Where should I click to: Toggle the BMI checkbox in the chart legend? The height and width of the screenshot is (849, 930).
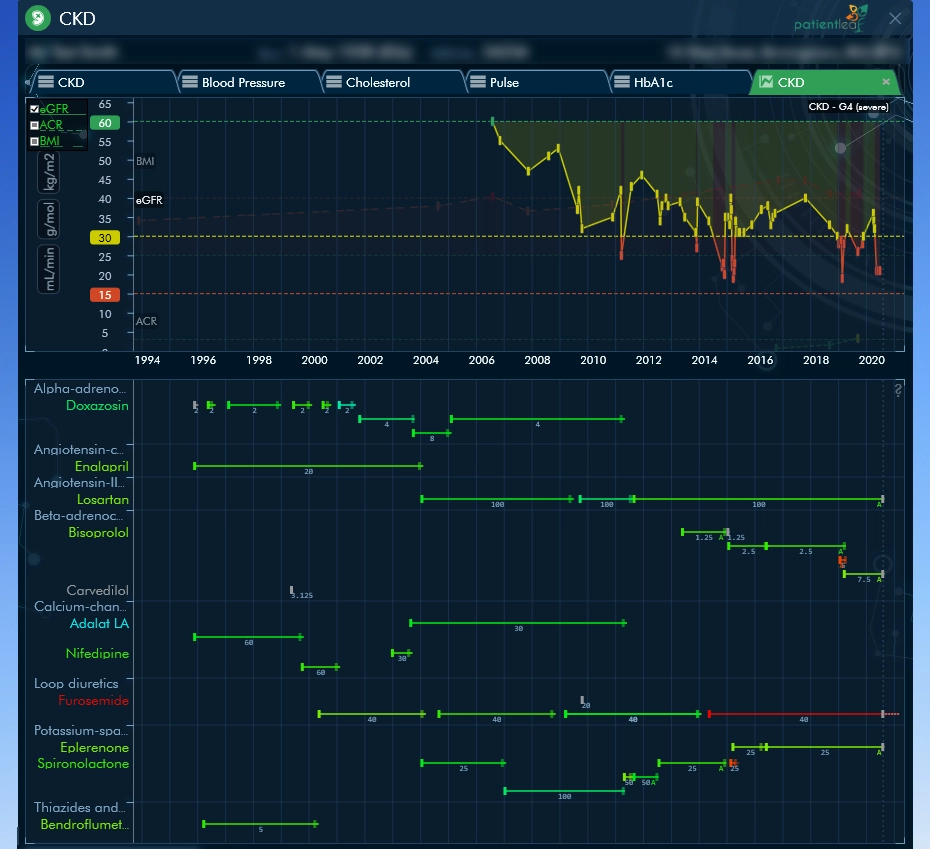coord(35,141)
